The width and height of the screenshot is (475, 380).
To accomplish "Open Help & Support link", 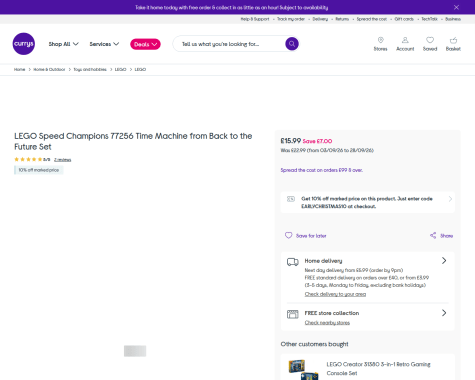I will click(x=255, y=19).
